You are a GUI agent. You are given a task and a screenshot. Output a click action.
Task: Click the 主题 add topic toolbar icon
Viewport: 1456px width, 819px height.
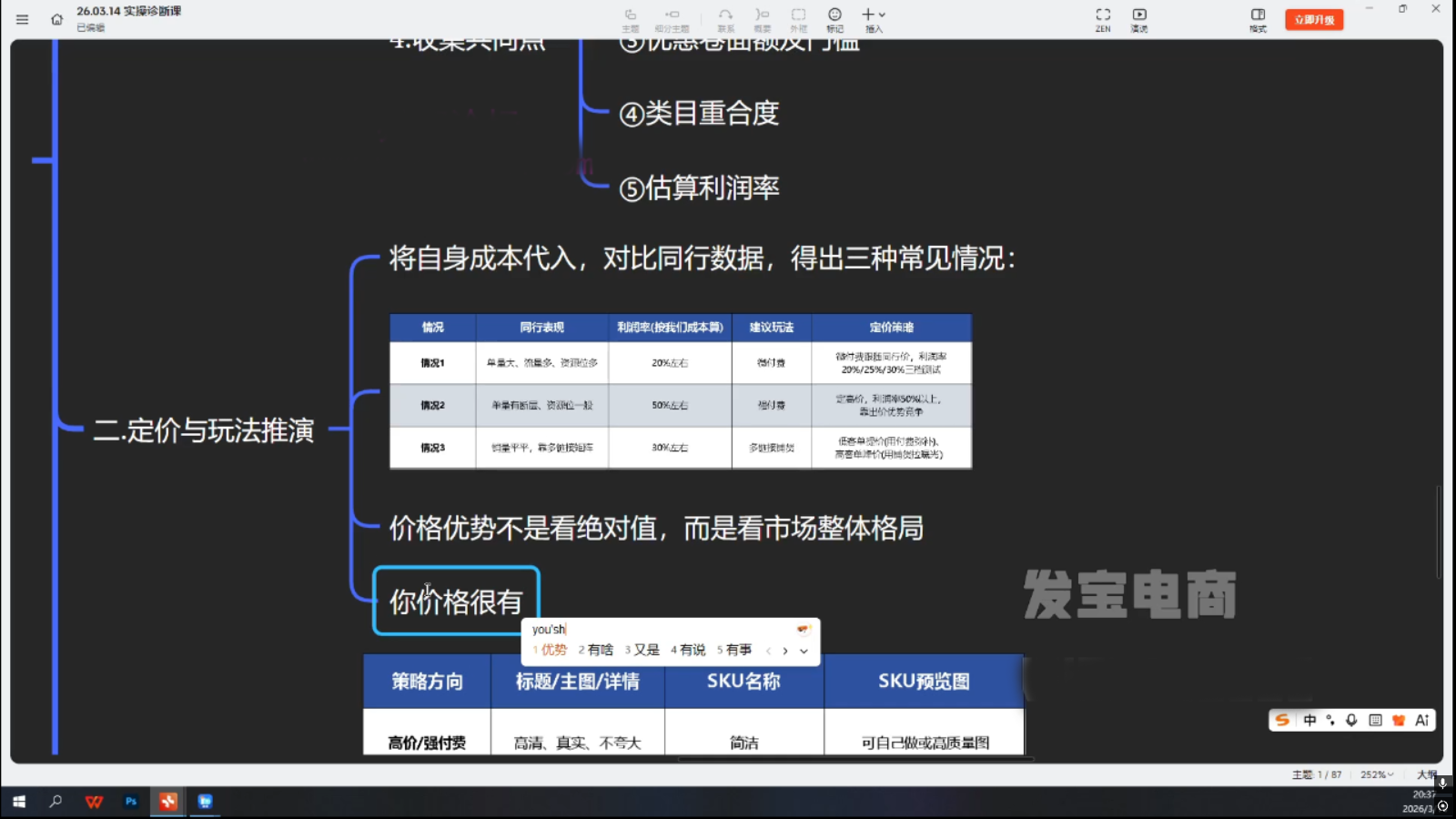click(x=631, y=19)
